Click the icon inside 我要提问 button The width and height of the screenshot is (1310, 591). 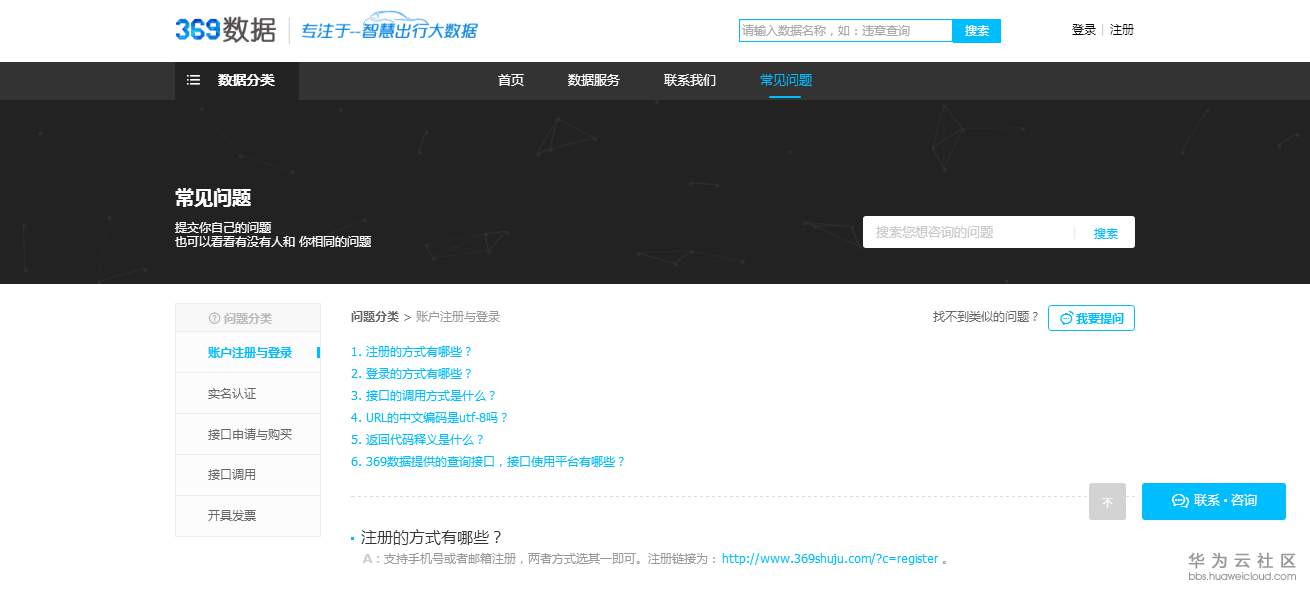click(1066, 318)
